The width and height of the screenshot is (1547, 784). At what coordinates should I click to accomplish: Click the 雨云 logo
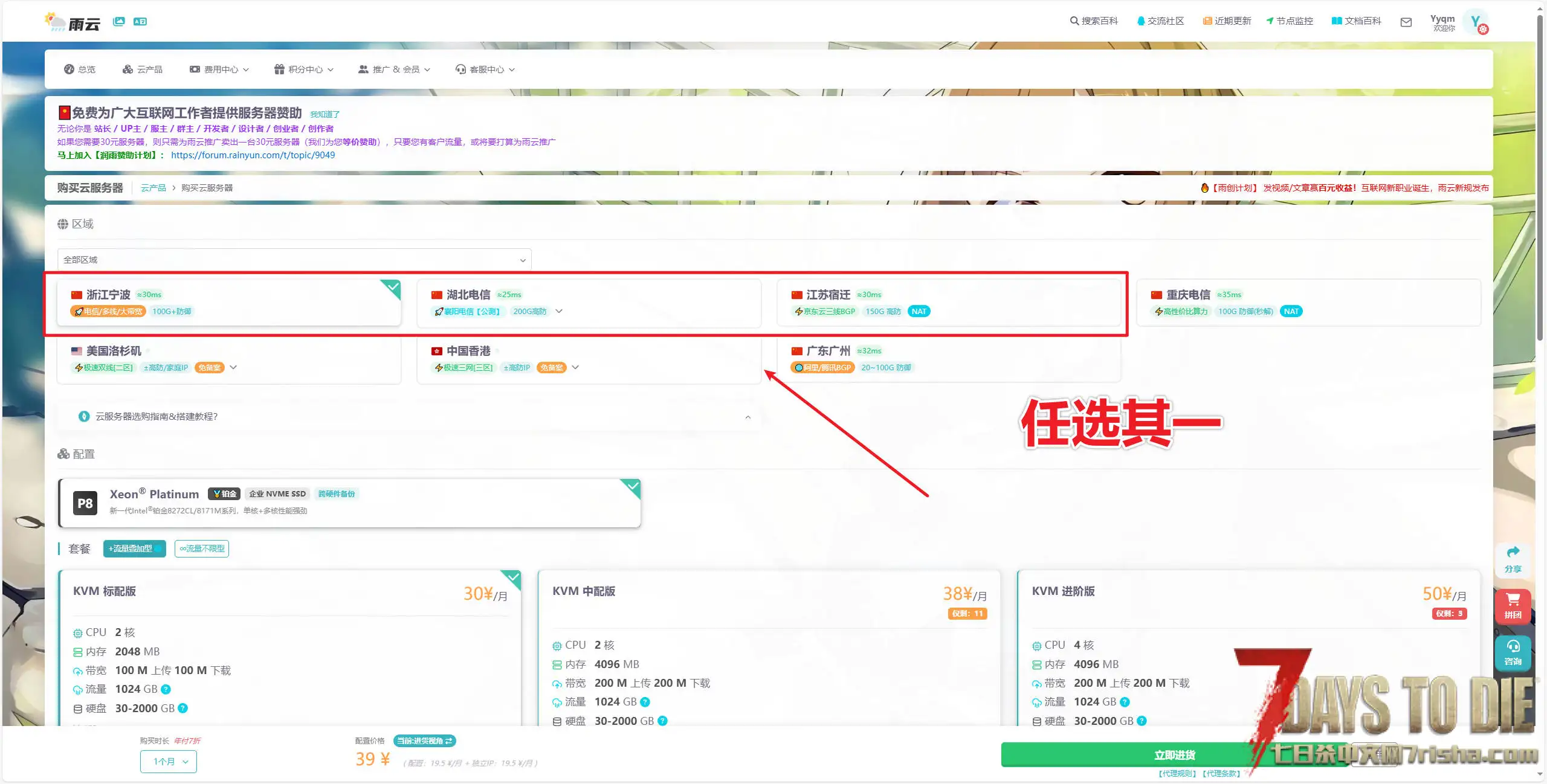click(72, 22)
